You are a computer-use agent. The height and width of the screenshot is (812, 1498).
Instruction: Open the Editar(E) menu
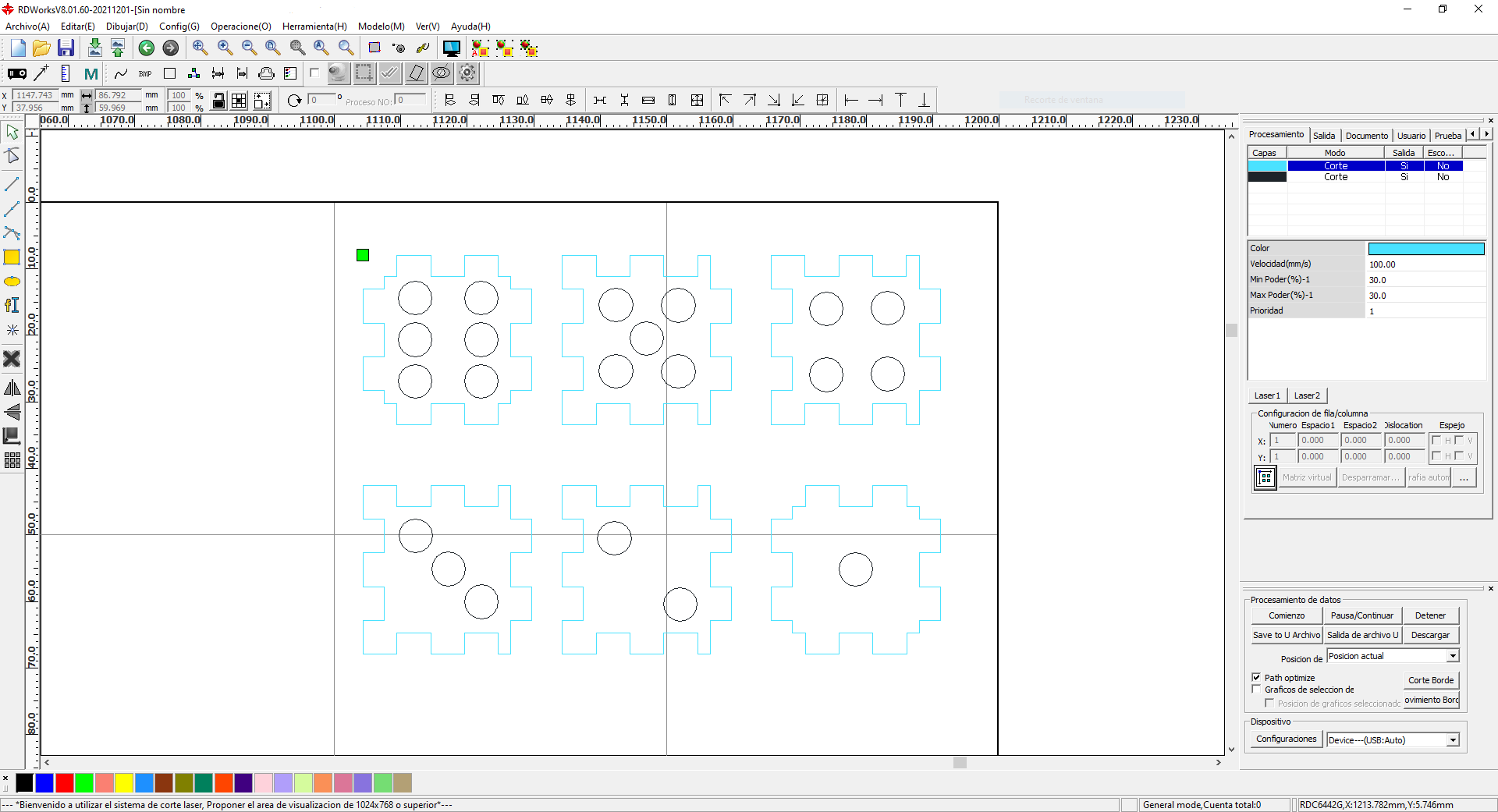click(x=78, y=27)
